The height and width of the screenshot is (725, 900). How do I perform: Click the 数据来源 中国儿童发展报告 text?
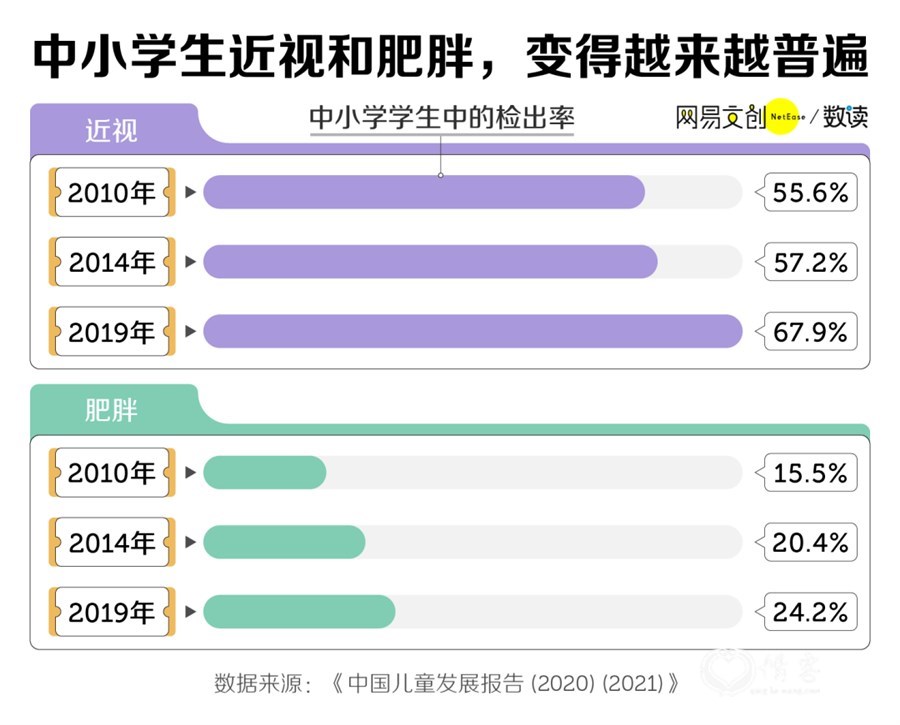click(447, 683)
